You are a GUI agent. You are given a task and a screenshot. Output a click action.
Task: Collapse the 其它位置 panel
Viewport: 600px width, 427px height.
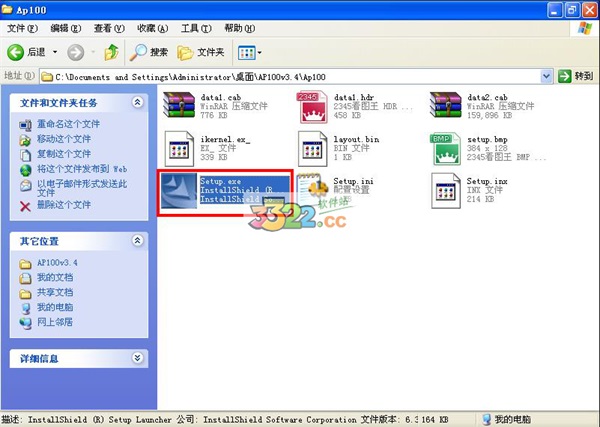137,241
